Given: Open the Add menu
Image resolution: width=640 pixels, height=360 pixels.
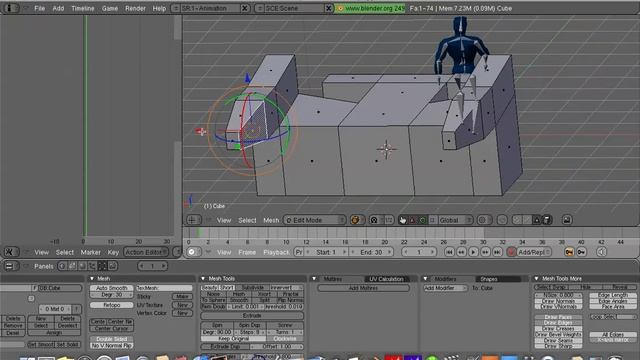Looking at the screenshot, I should 58,8.
